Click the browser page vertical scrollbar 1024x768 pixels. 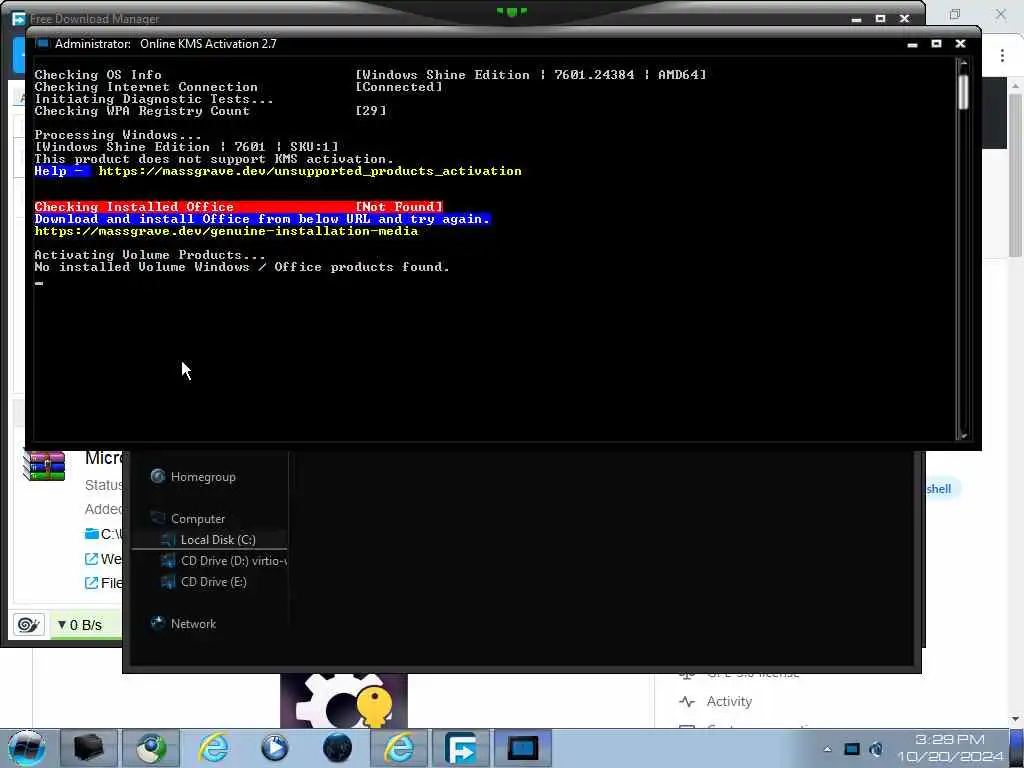pos(1015,175)
